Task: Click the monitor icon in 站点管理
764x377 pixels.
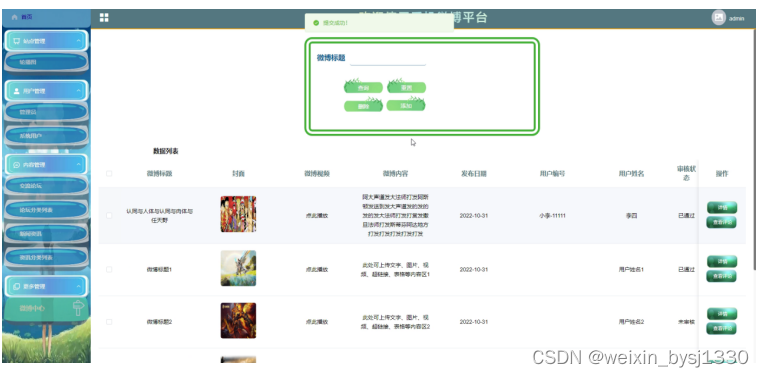Action: tap(17, 41)
